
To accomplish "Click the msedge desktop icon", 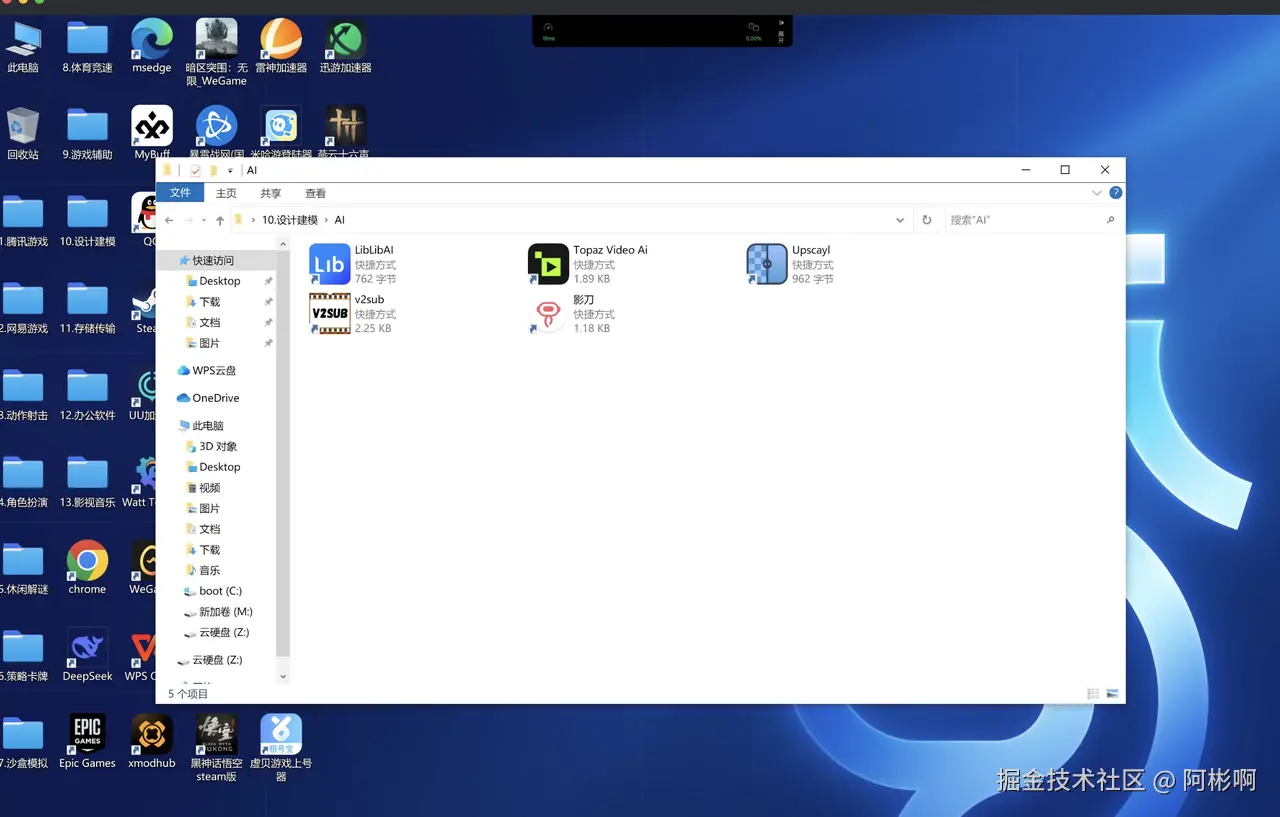I will tap(152, 46).
